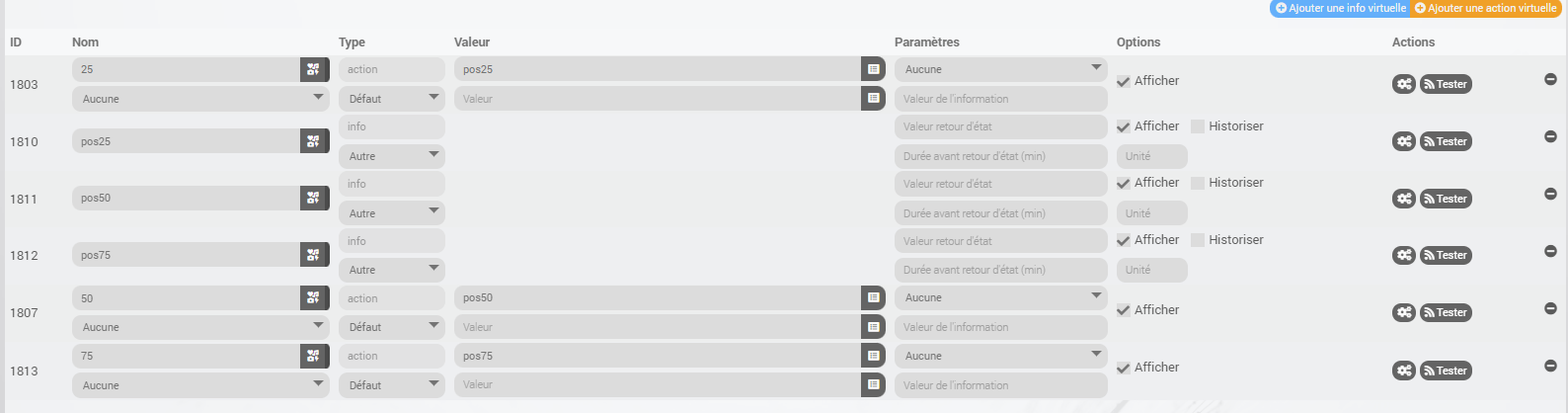Toggle Afficher checkbox for command 1803
The height and width of the screenshot is (413, 1568).
click(x=1124, y=81)
